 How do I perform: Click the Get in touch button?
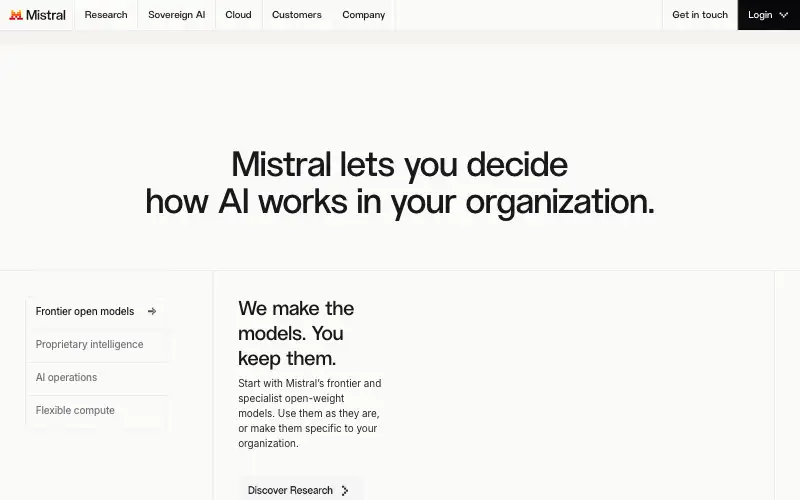coord(700,15)
